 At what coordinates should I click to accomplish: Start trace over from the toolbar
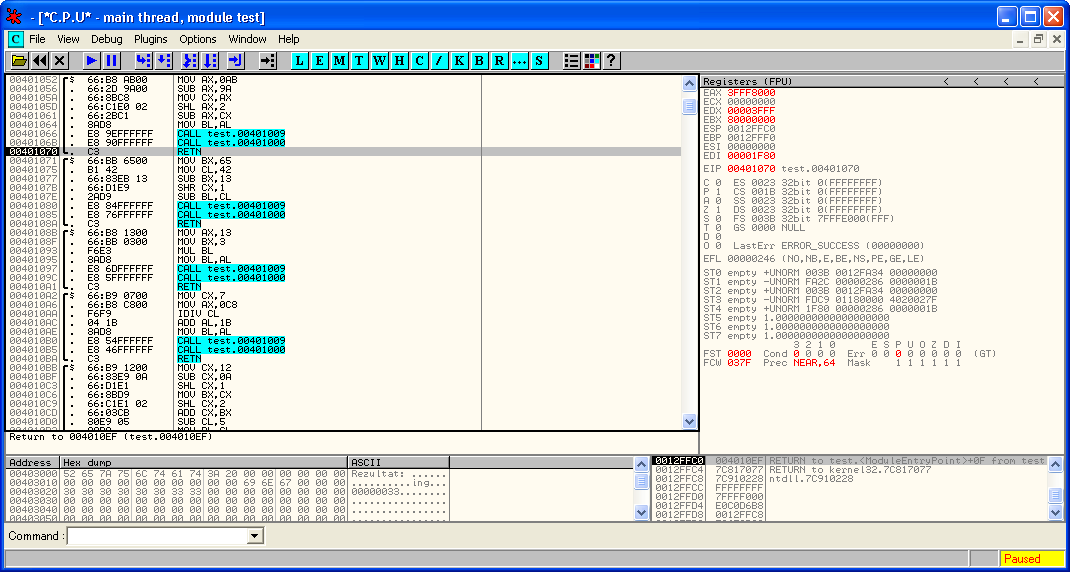tap(210, 61)
